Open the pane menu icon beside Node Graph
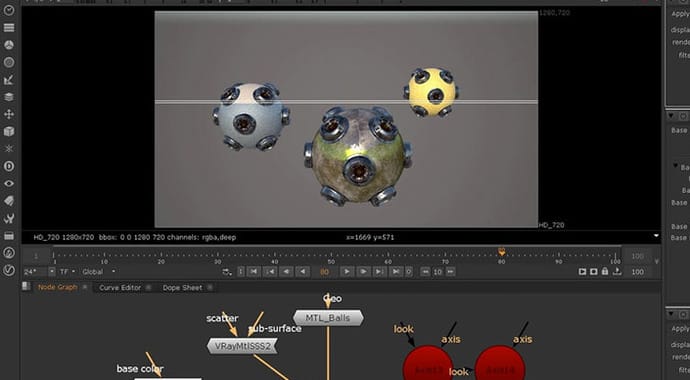This screenshot has width=690, height=380. pyautogui.click(x=26, y=287)
